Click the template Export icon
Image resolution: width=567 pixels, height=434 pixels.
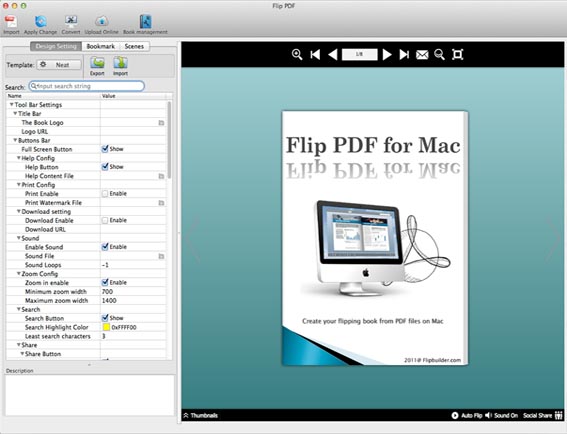point(97,63)
